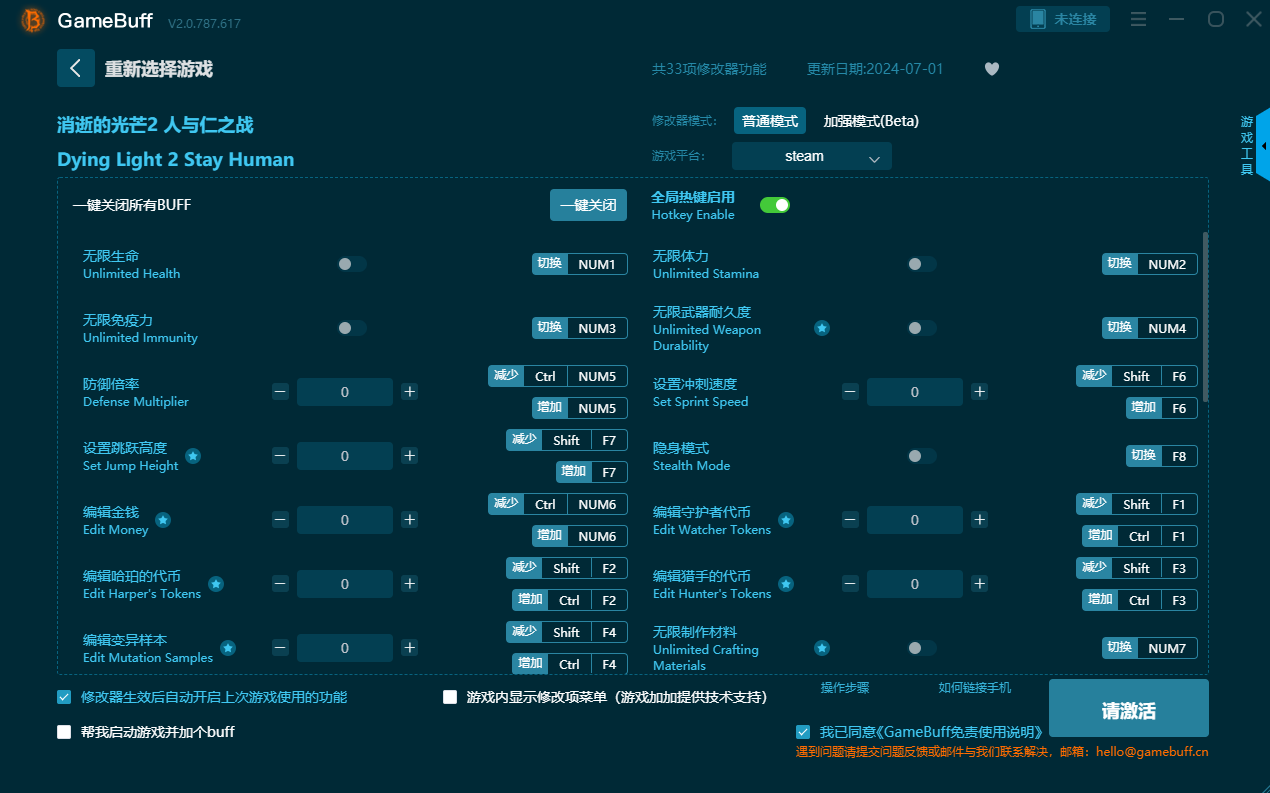Click the vertical scrollbar thumb
The image size is (1270, 793).
(1205, 316)
